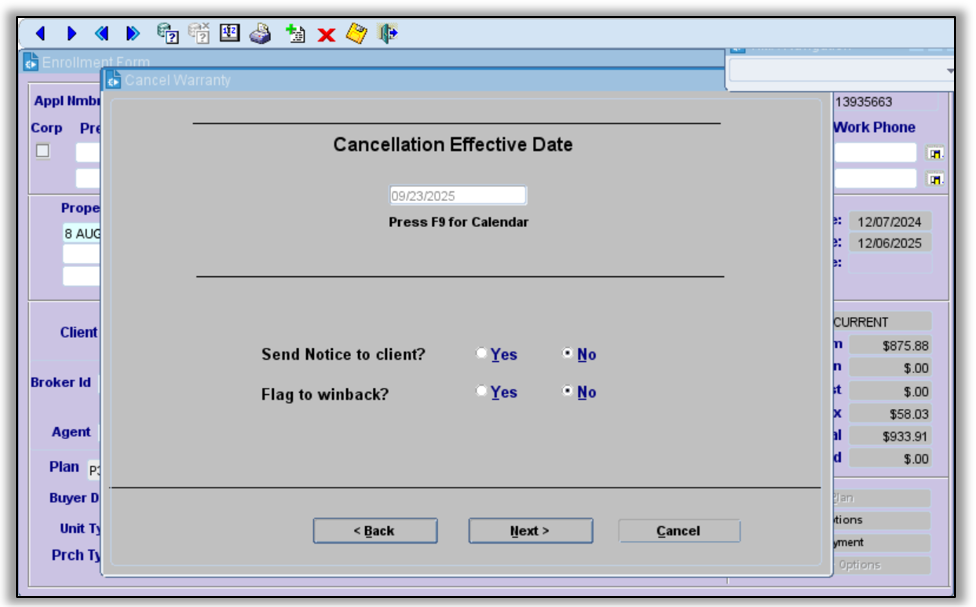The height and width of the screenshot is (607, 976).
Task: Click the printer icon in toolbar
Action: click(x=260, y=34)
